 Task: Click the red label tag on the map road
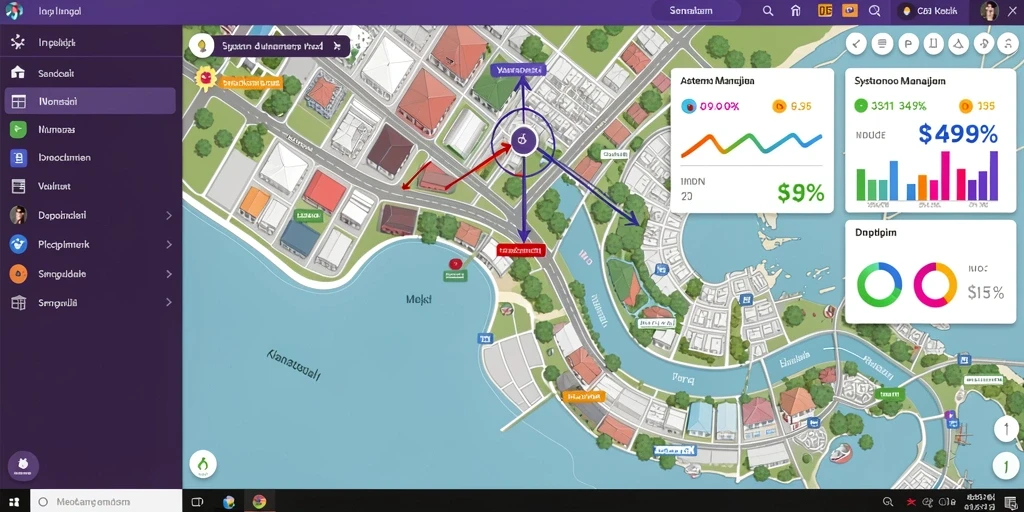520,249
